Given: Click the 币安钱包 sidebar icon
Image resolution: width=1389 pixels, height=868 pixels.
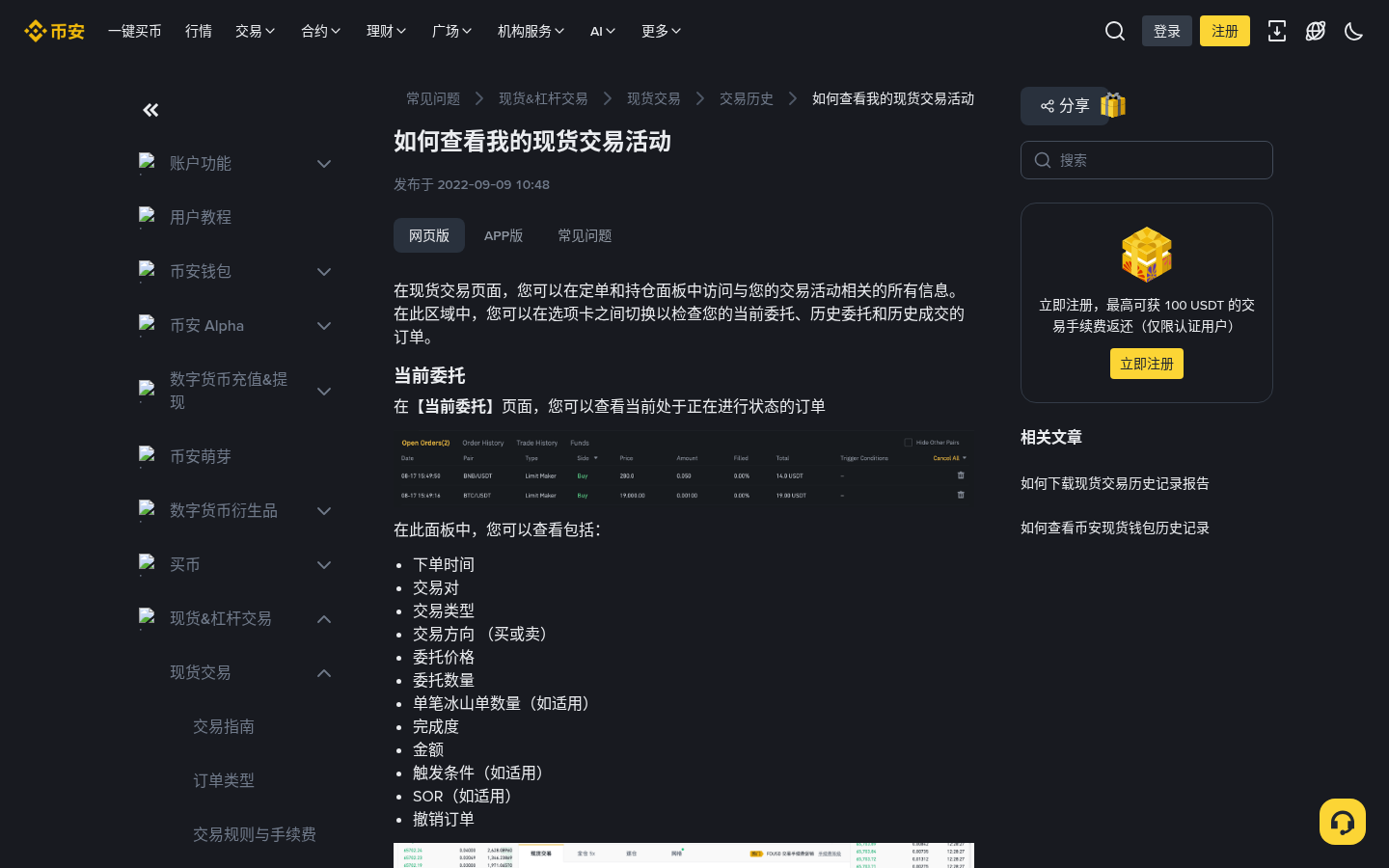Looking at the screenshot, I should coord(147,272).
